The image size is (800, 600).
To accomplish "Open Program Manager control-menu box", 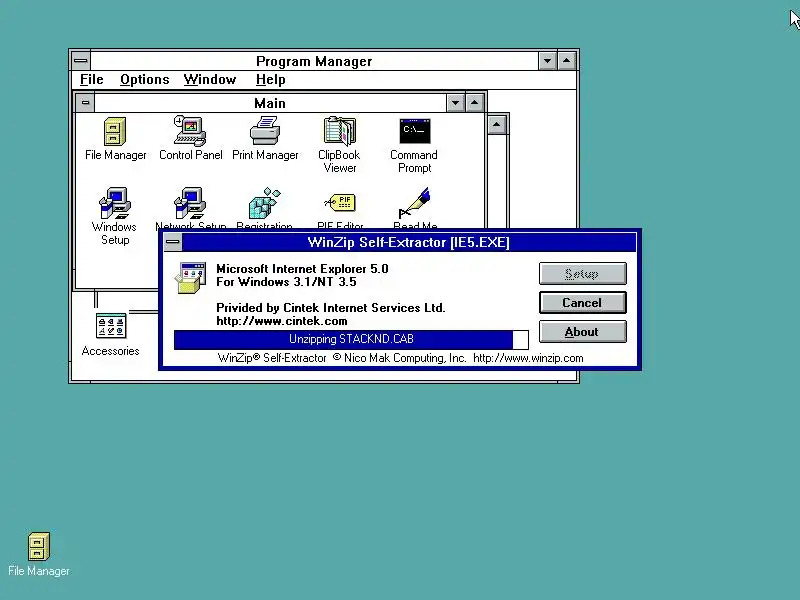I will click(81, 61).
